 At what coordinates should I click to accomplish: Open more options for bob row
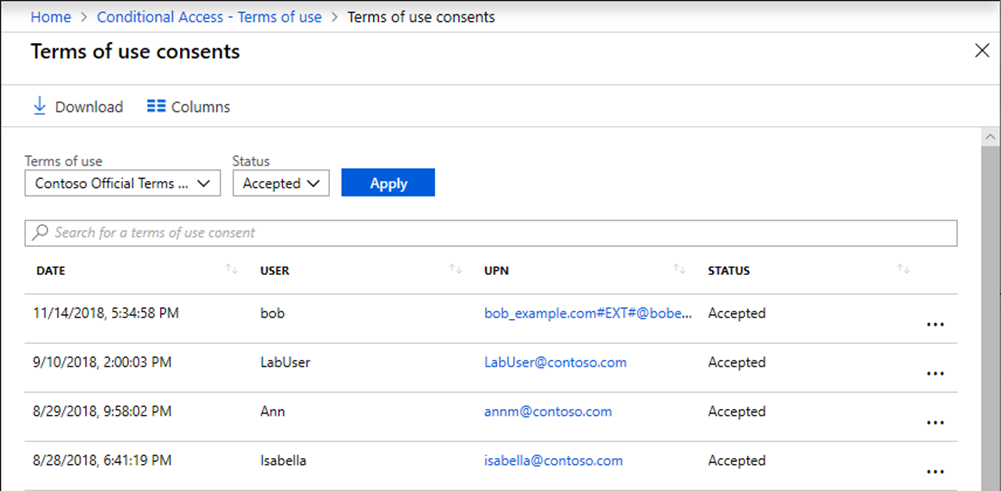[x=935, y=324]
